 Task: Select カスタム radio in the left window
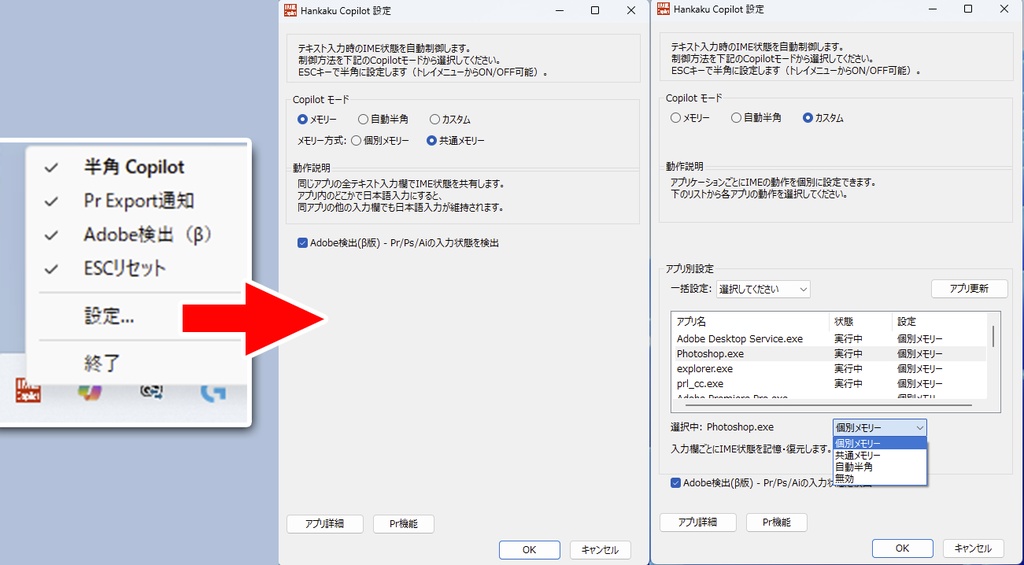tap(450, 120)
